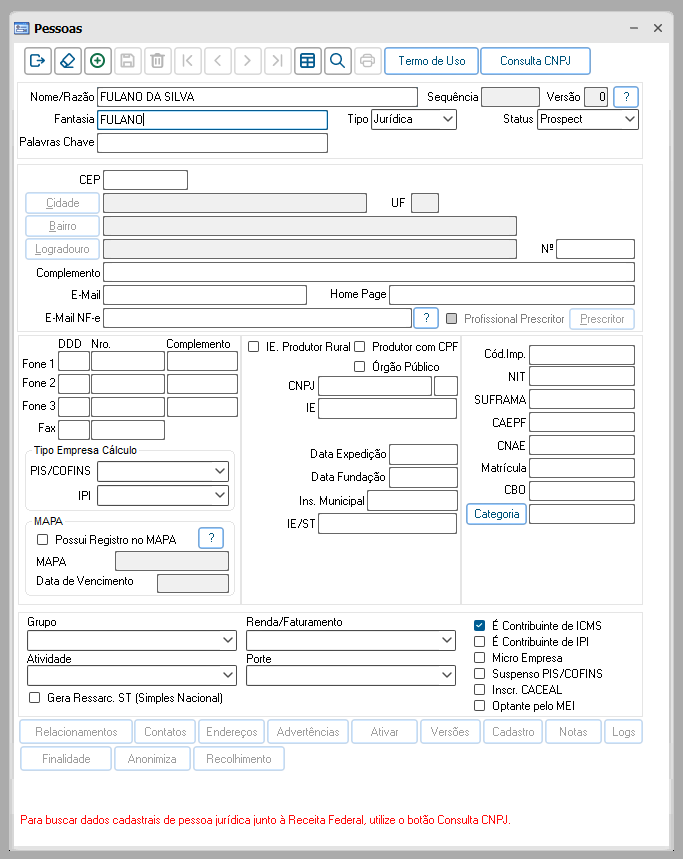Image resolution: width=683 pixels, height=859 pixels.
Task: Click the Finalidade button
Action: 66,759
